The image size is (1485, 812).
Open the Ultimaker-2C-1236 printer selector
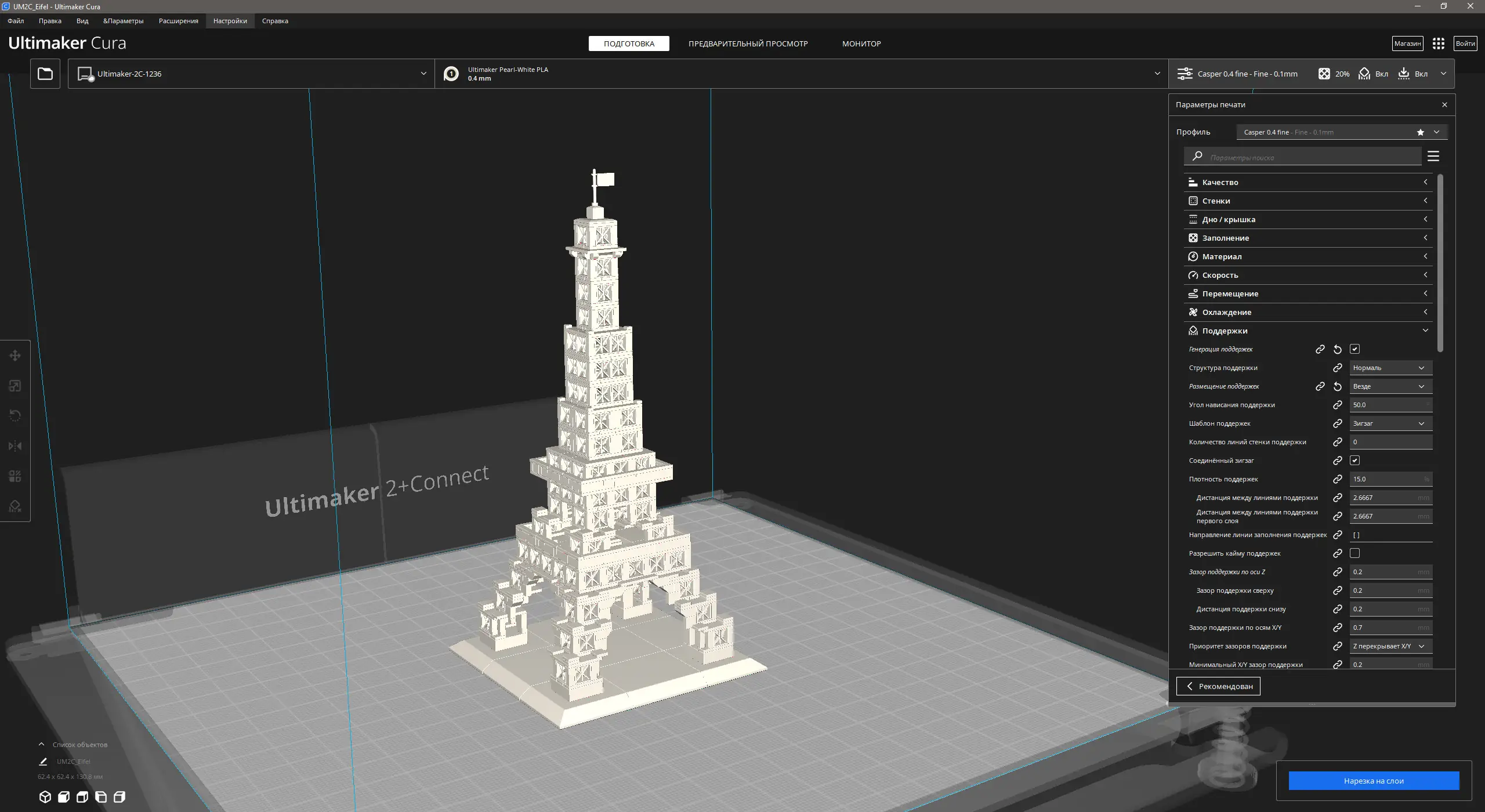251,74
